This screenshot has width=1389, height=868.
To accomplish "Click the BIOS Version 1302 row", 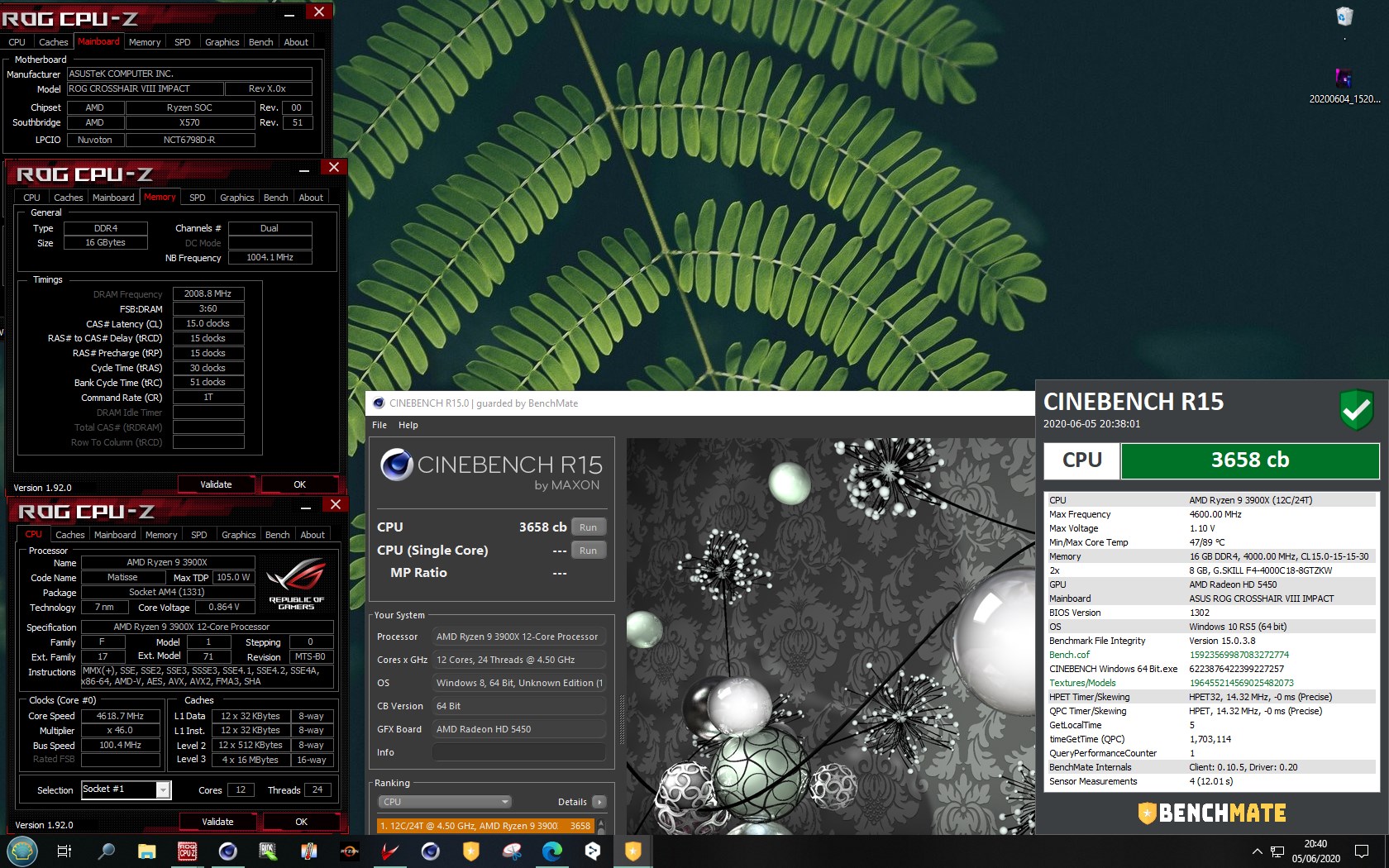I will (1211, 613).
